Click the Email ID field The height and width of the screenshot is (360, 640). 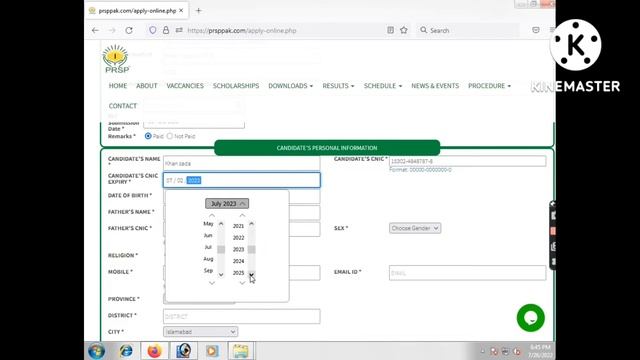point(467,273)
